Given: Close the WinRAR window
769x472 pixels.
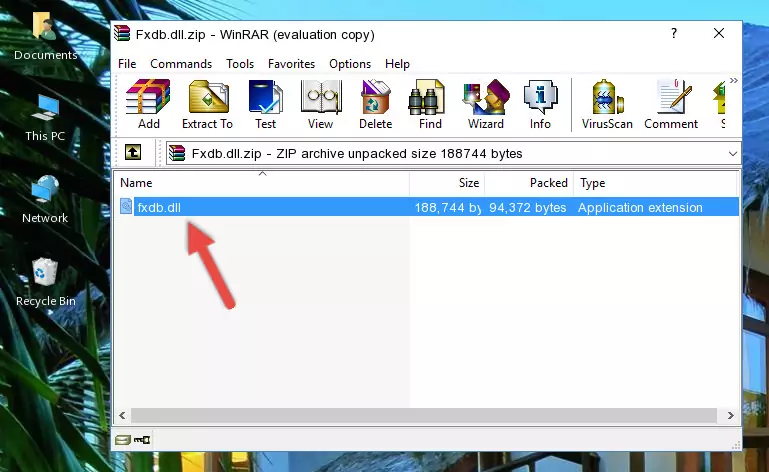Looking at the screenshot, I should (x=718, y=33).
